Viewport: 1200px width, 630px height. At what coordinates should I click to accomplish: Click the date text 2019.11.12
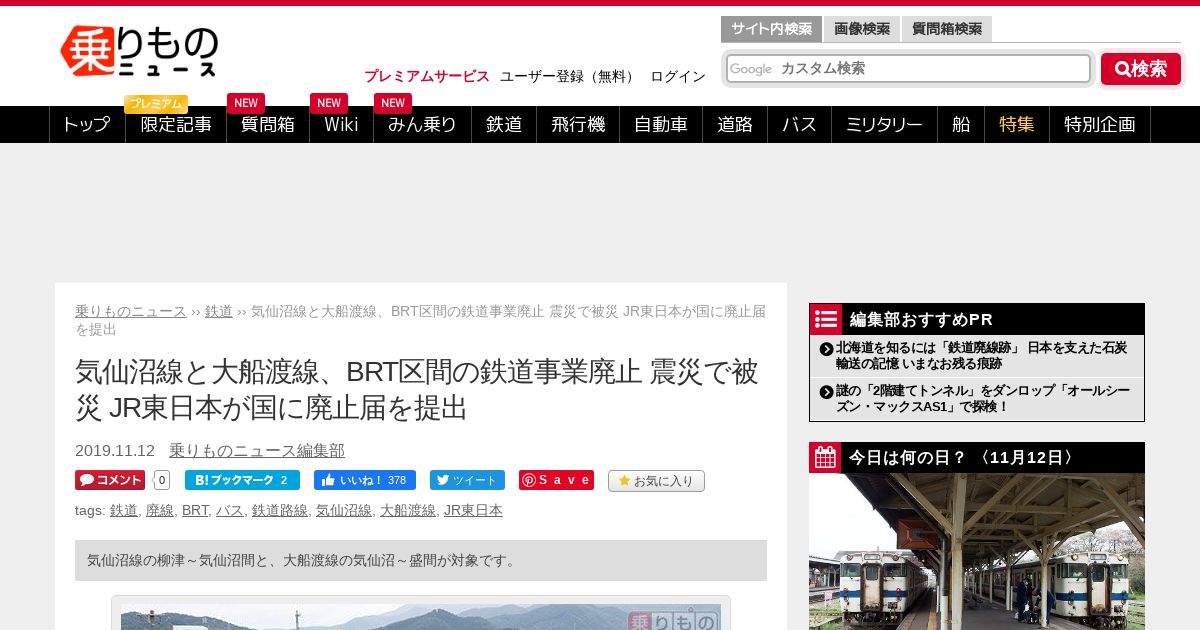(115, 451)
